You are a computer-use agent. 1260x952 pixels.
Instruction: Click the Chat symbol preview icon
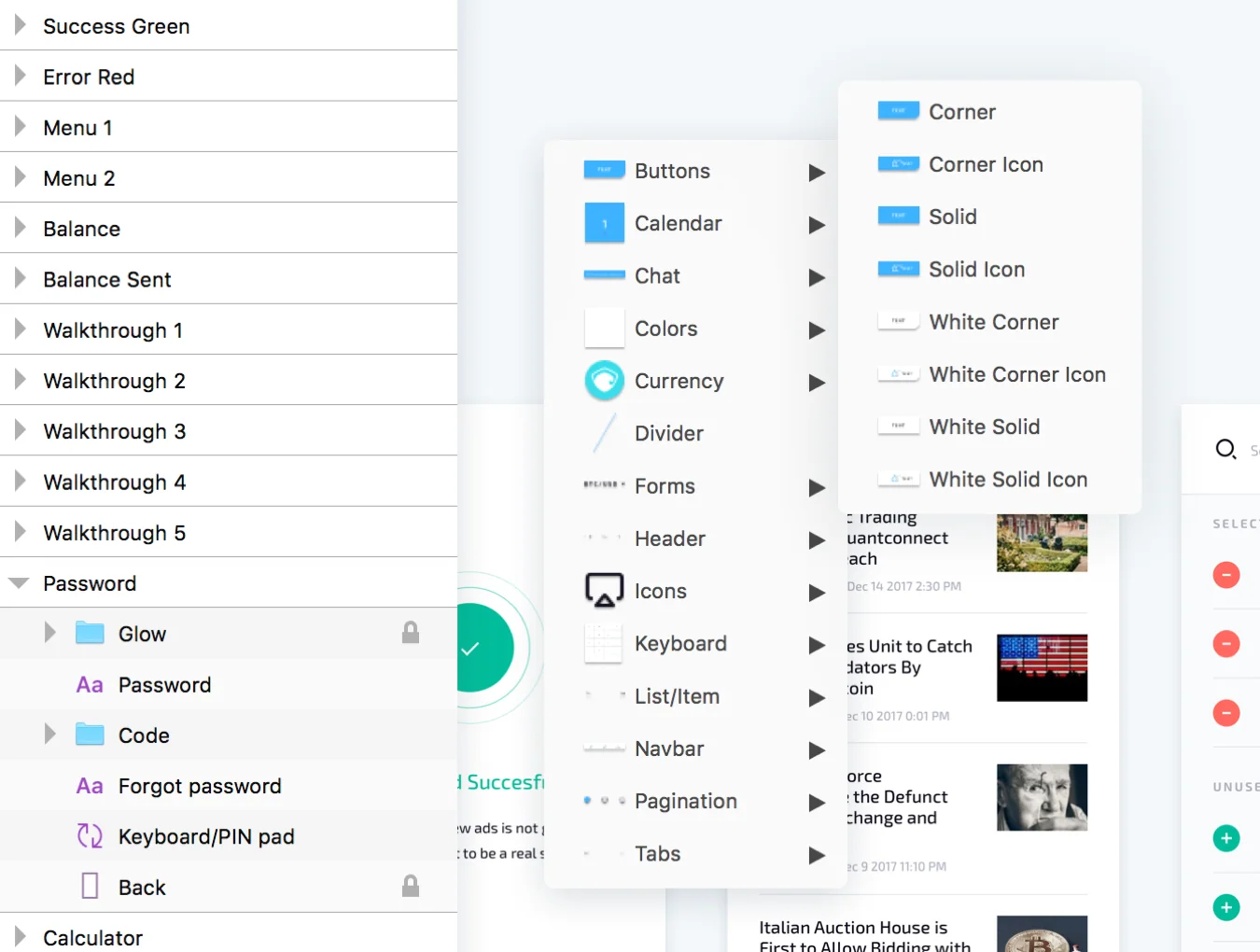604,274
